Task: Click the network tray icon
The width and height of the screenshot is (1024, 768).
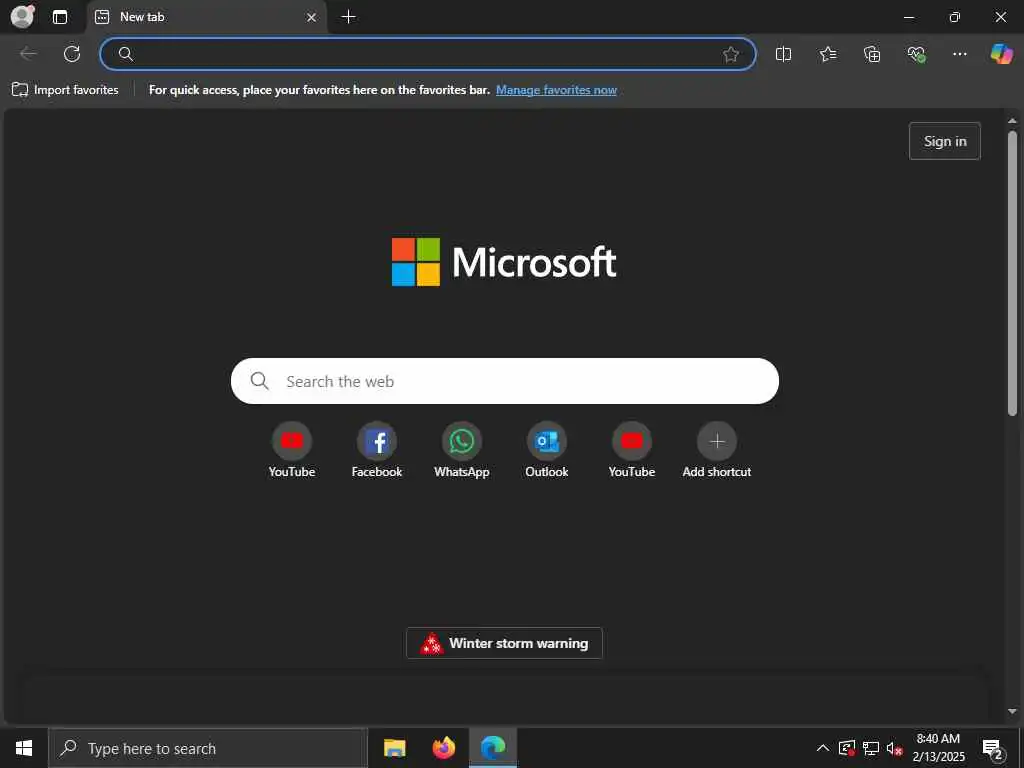Action: [x=871, y=748]
